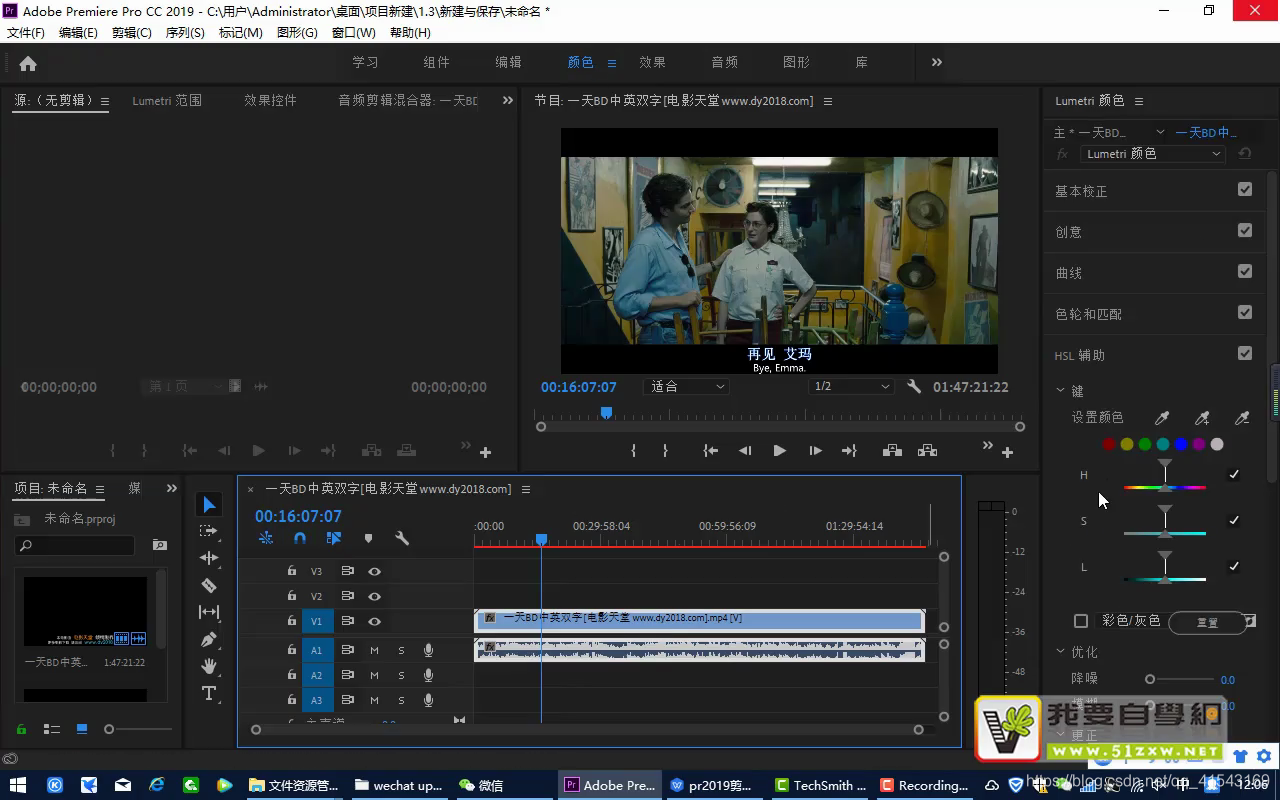Toggle V3 track lock
This screenshot has width=1280, height=800.
[x=291, y=571]
